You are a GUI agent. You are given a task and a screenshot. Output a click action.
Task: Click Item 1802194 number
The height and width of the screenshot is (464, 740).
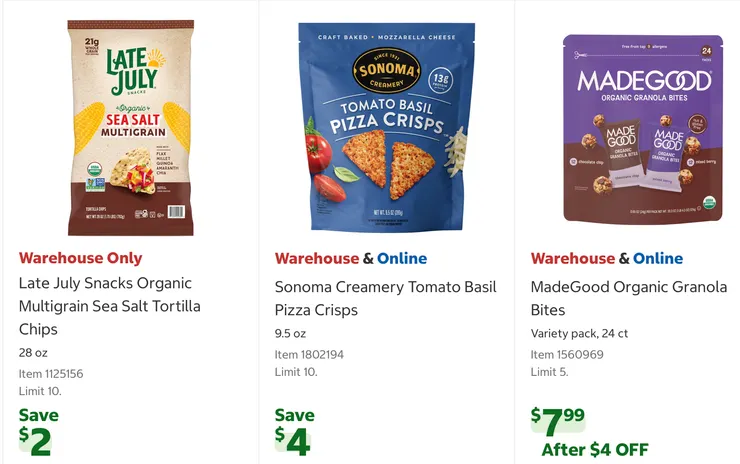tap(309, 355)
